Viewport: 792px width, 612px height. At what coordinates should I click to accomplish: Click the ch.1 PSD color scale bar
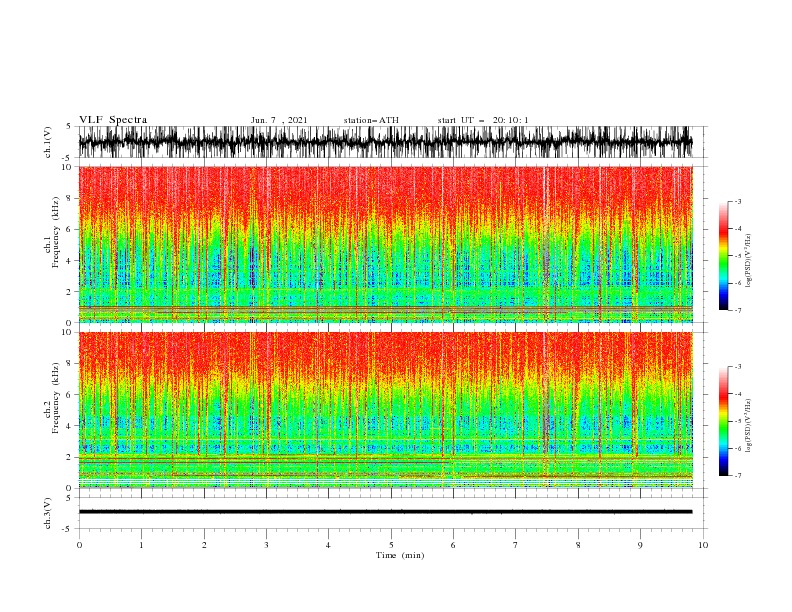tap(723, 256)
